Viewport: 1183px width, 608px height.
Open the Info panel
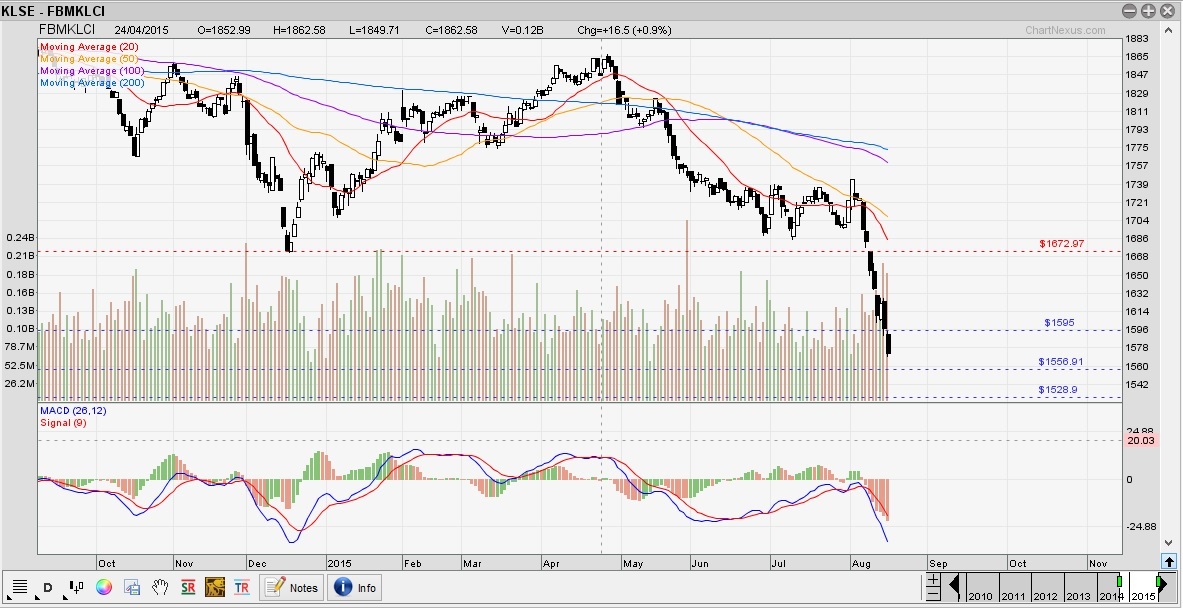(355, 588)
